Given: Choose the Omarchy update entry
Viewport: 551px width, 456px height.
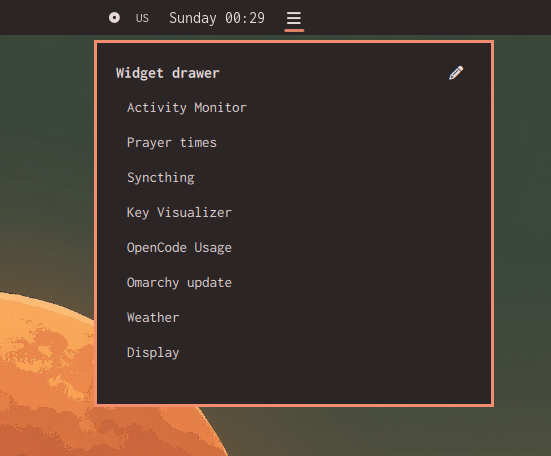Looking at the screenshot, I should [179, 283].
